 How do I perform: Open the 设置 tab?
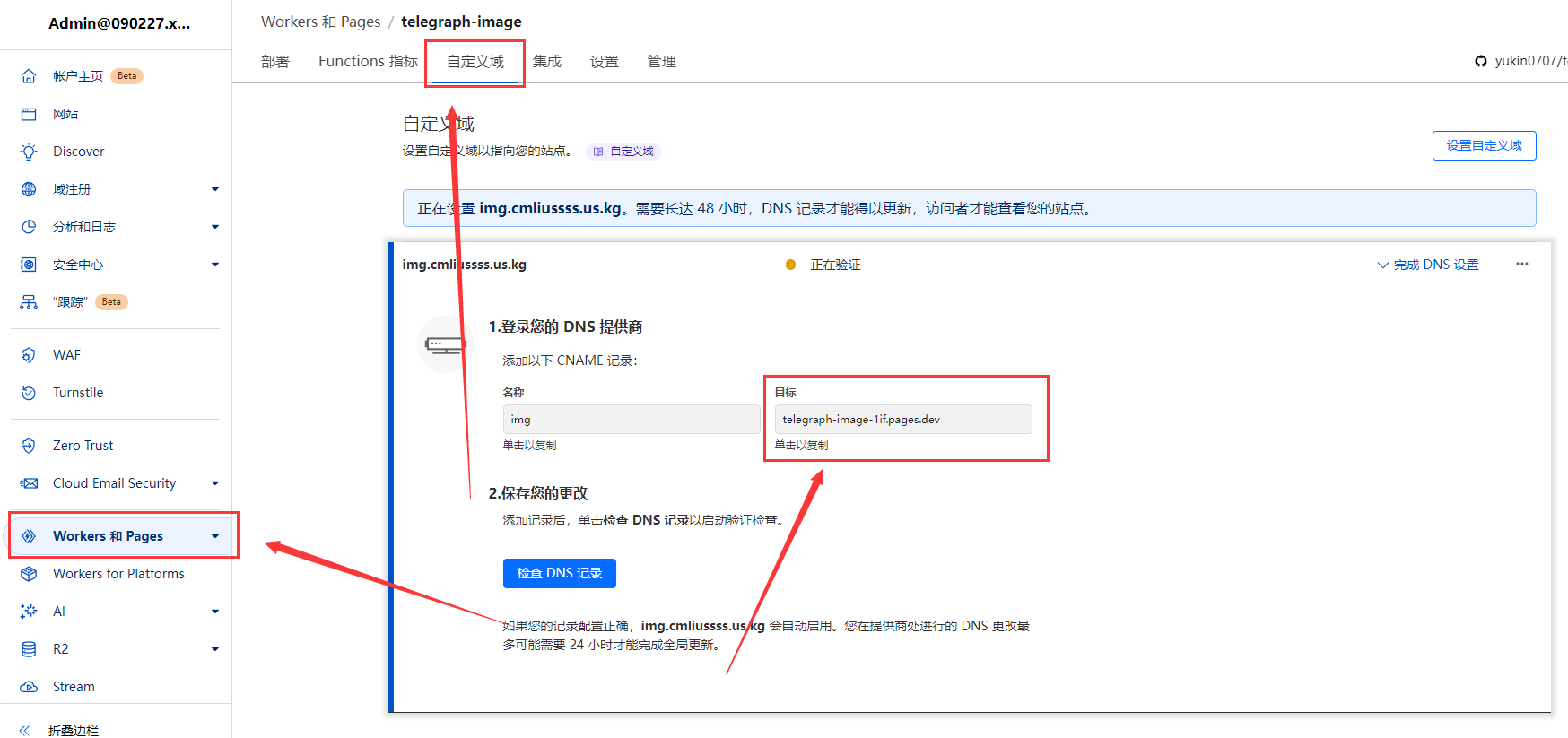604,62
